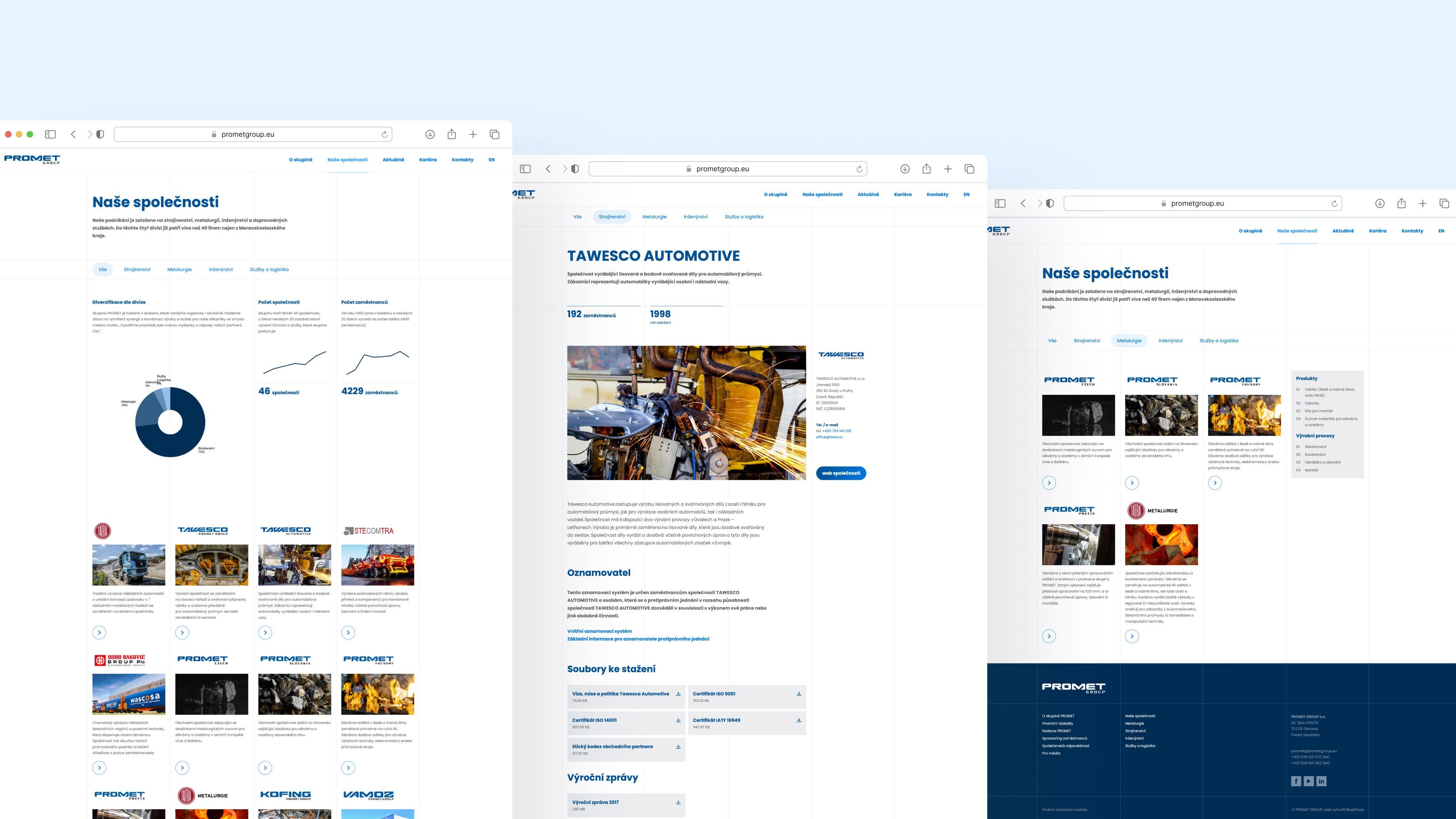Open arrow under Tatra truck card
Viewport: 1456px width, 819px height.
click(x=100, y=633)
